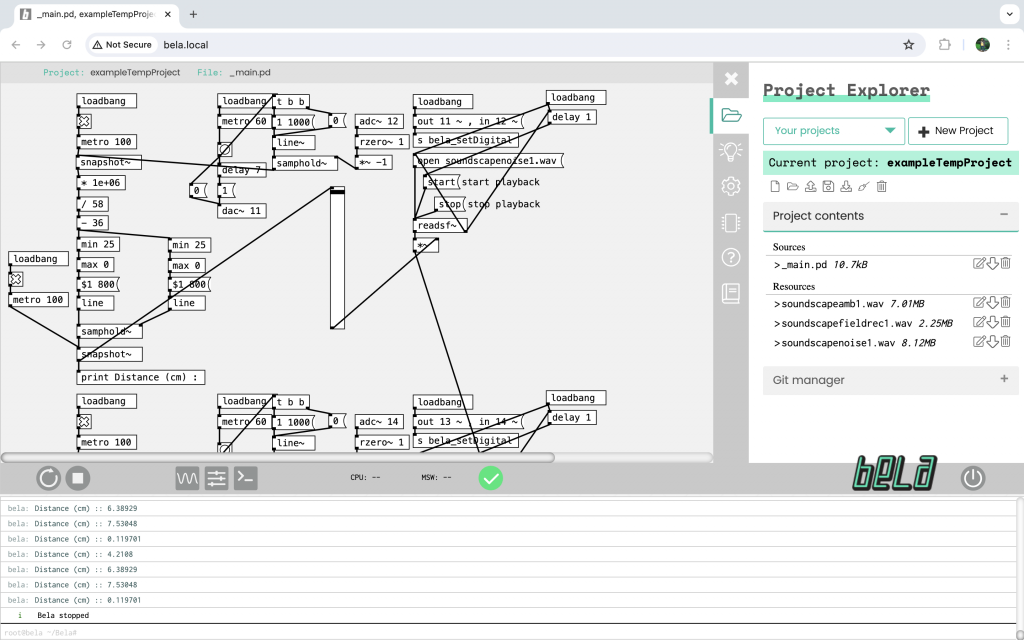Open the Libraries book tab

click(x=731, y=293)
